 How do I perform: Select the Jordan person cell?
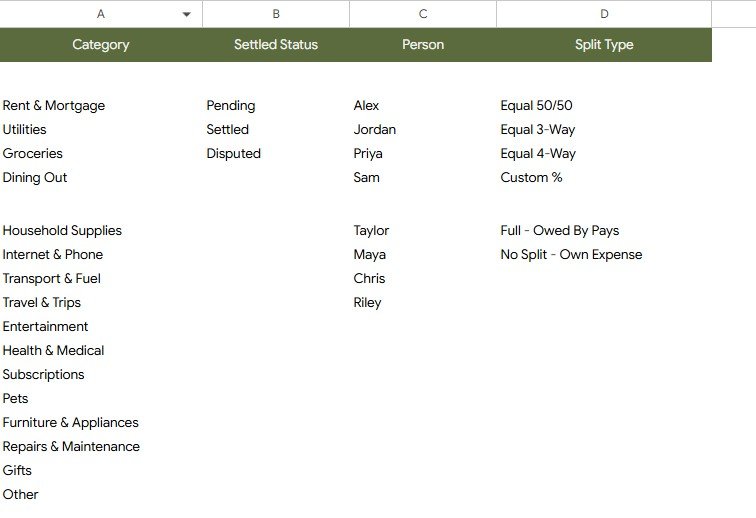point(423,130)
